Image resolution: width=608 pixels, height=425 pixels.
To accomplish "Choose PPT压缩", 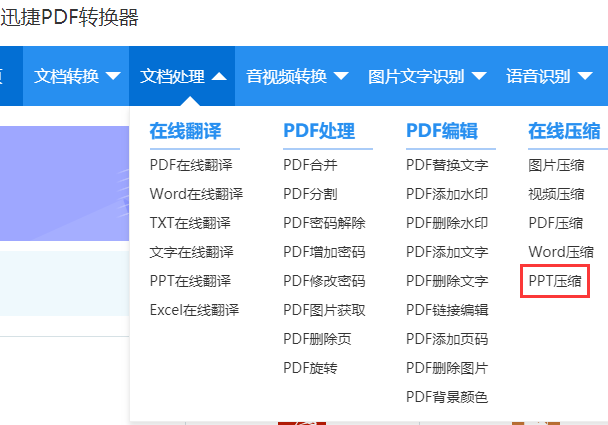I will click(555, 281).
